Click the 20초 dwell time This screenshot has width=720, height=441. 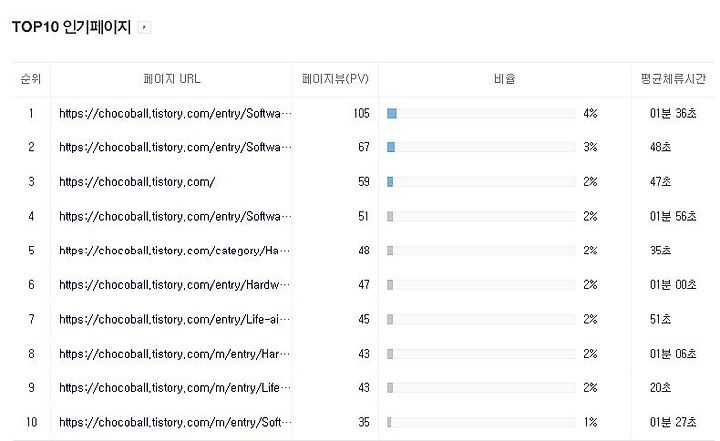pyautogui.click(x=660, y=388)
